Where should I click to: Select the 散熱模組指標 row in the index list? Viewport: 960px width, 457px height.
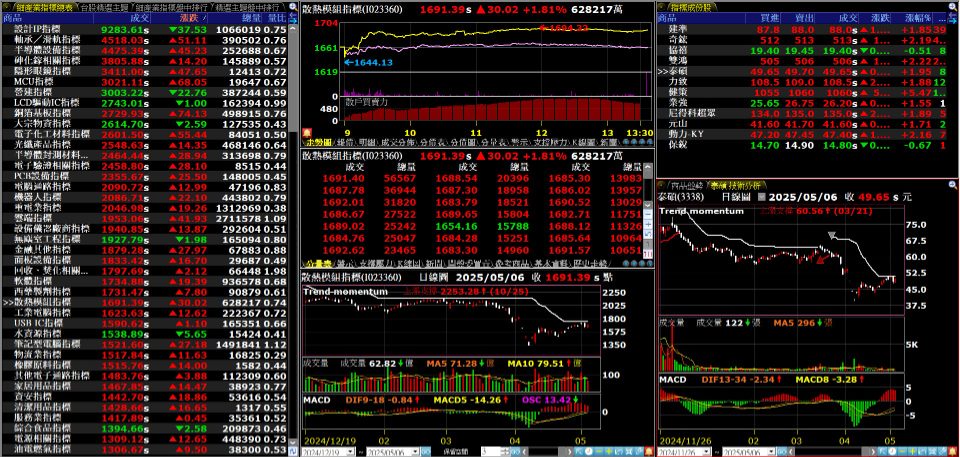pyautogui.click(x=144, y=303)
